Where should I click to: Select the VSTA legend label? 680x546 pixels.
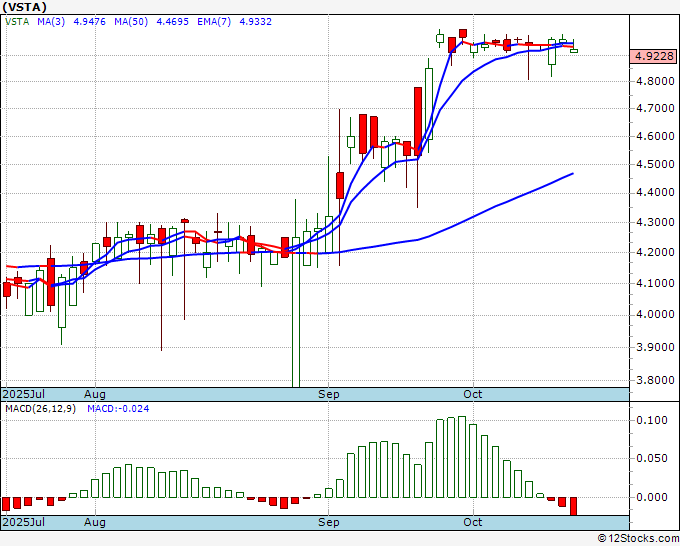[x=17, y=22]
